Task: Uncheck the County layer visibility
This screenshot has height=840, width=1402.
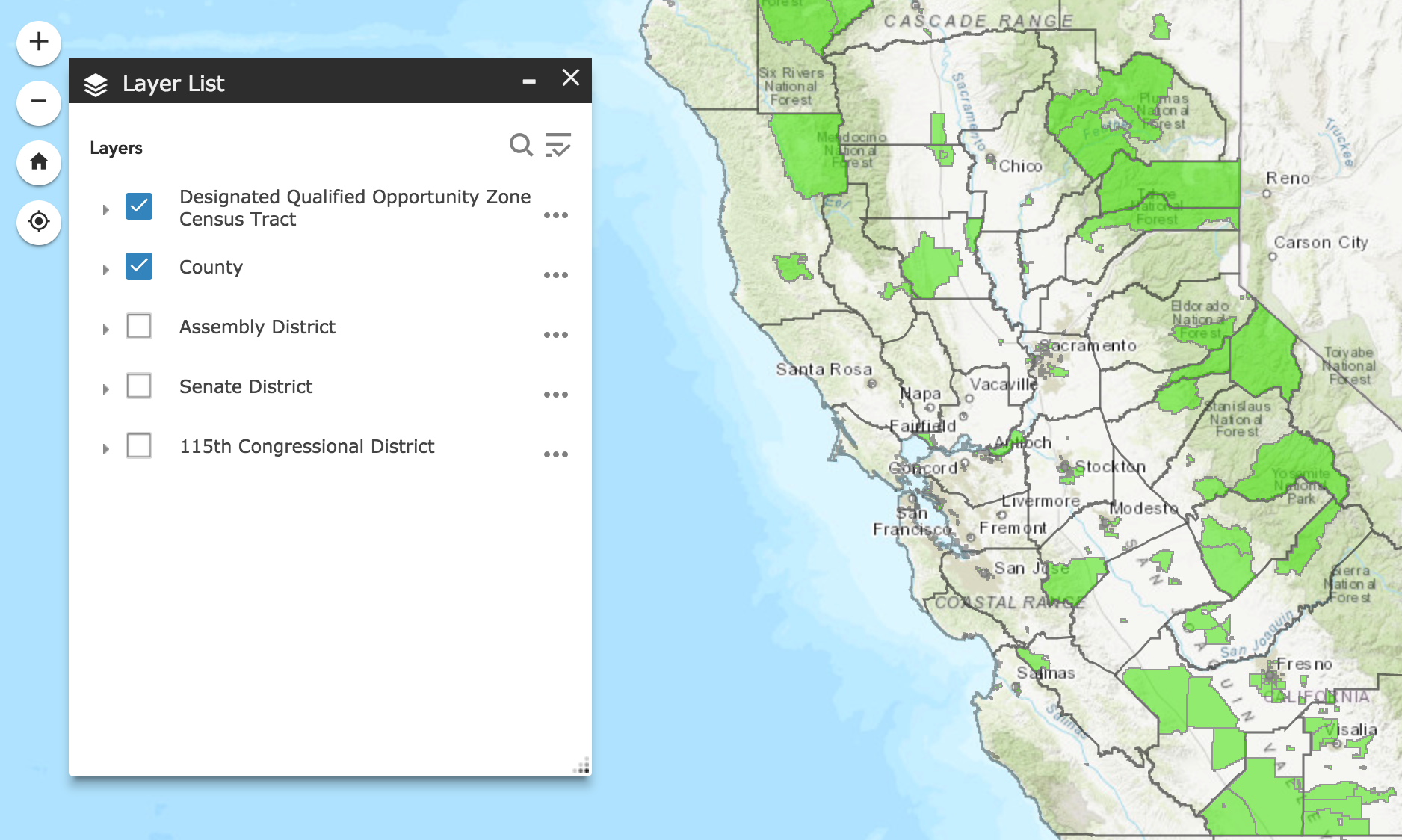Action: [139, 267]
